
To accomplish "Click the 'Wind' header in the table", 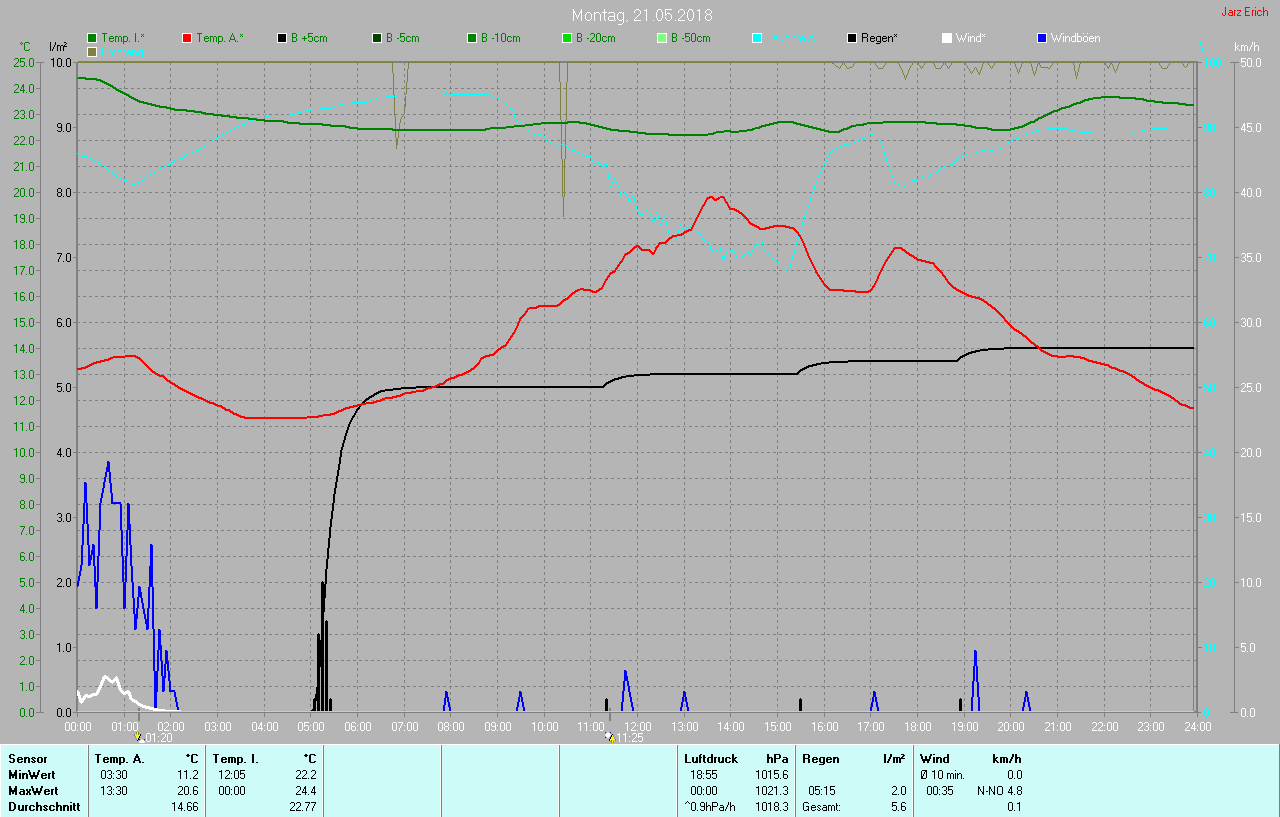I will coord(935,759).
